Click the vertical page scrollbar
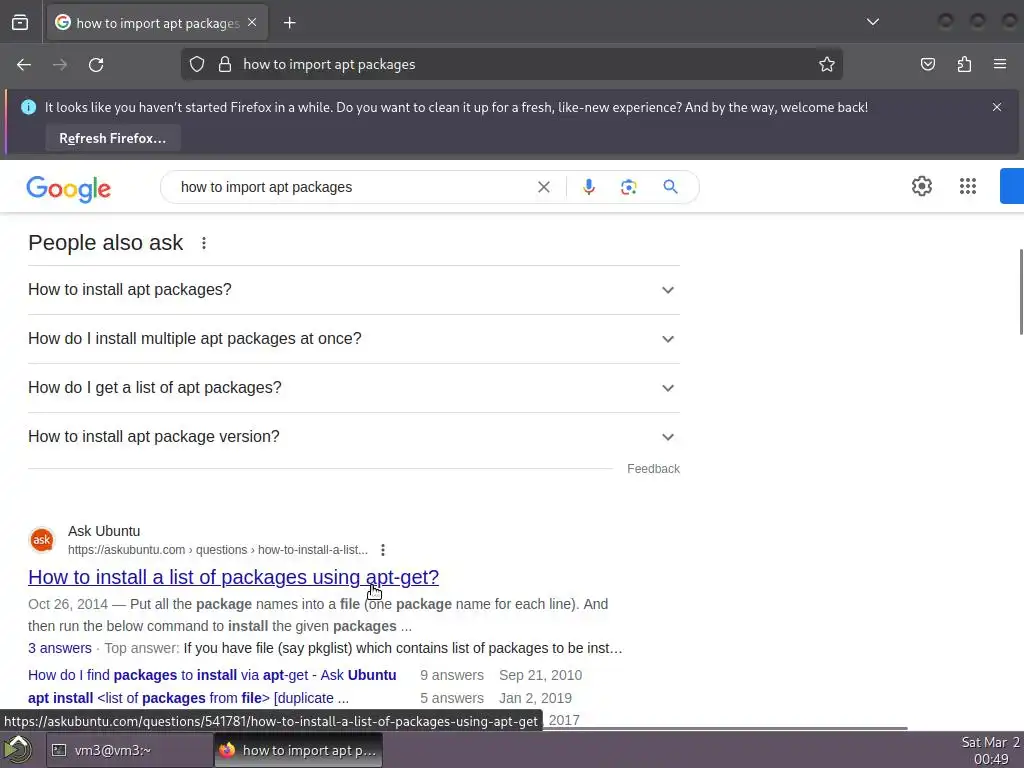This screenshot has width=1024, height=768. (x=1020, y=293)
